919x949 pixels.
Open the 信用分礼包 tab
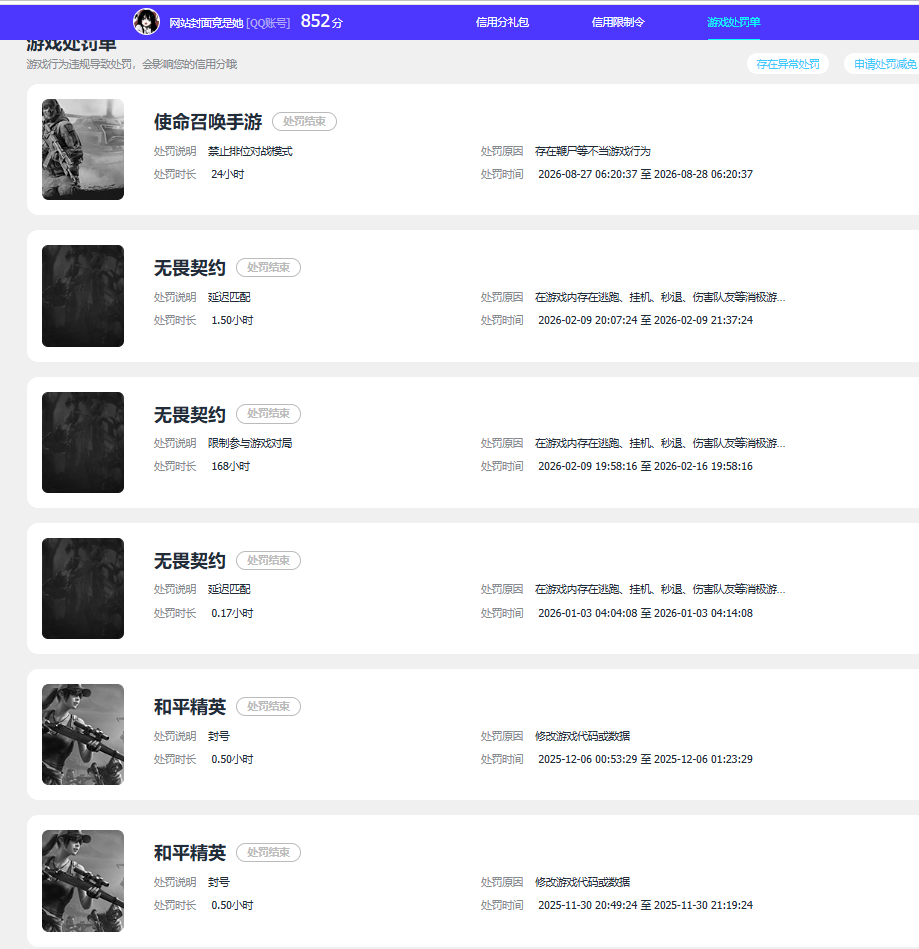(x=502, y=22)
